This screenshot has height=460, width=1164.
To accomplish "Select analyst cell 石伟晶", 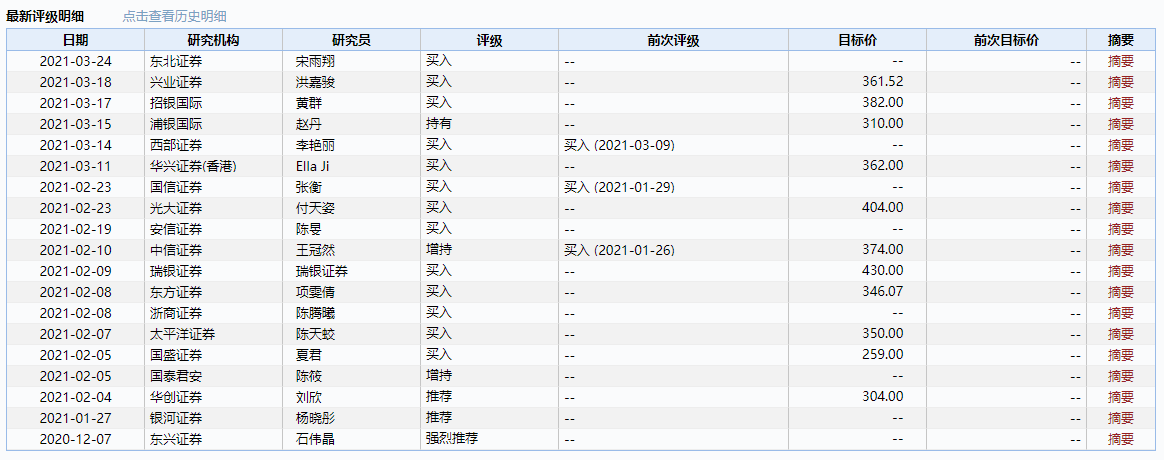I will pos(315,438).
